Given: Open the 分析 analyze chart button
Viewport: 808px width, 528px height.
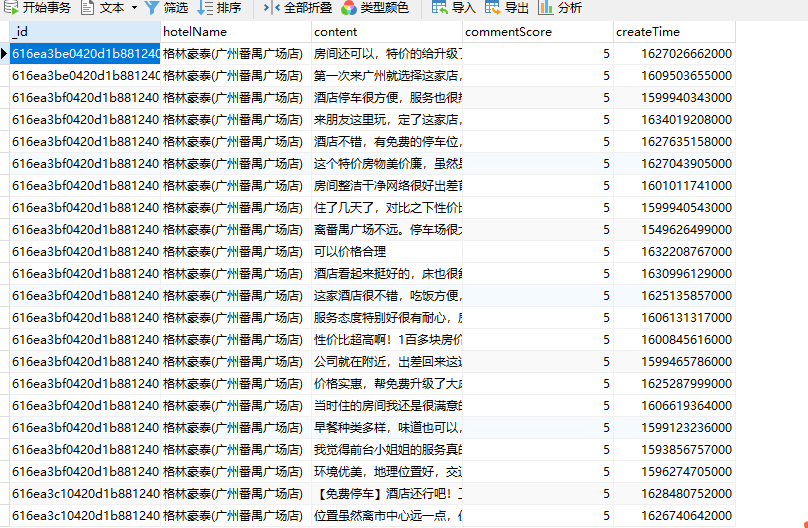Looking at the screenshot, I should coord(560,8).
